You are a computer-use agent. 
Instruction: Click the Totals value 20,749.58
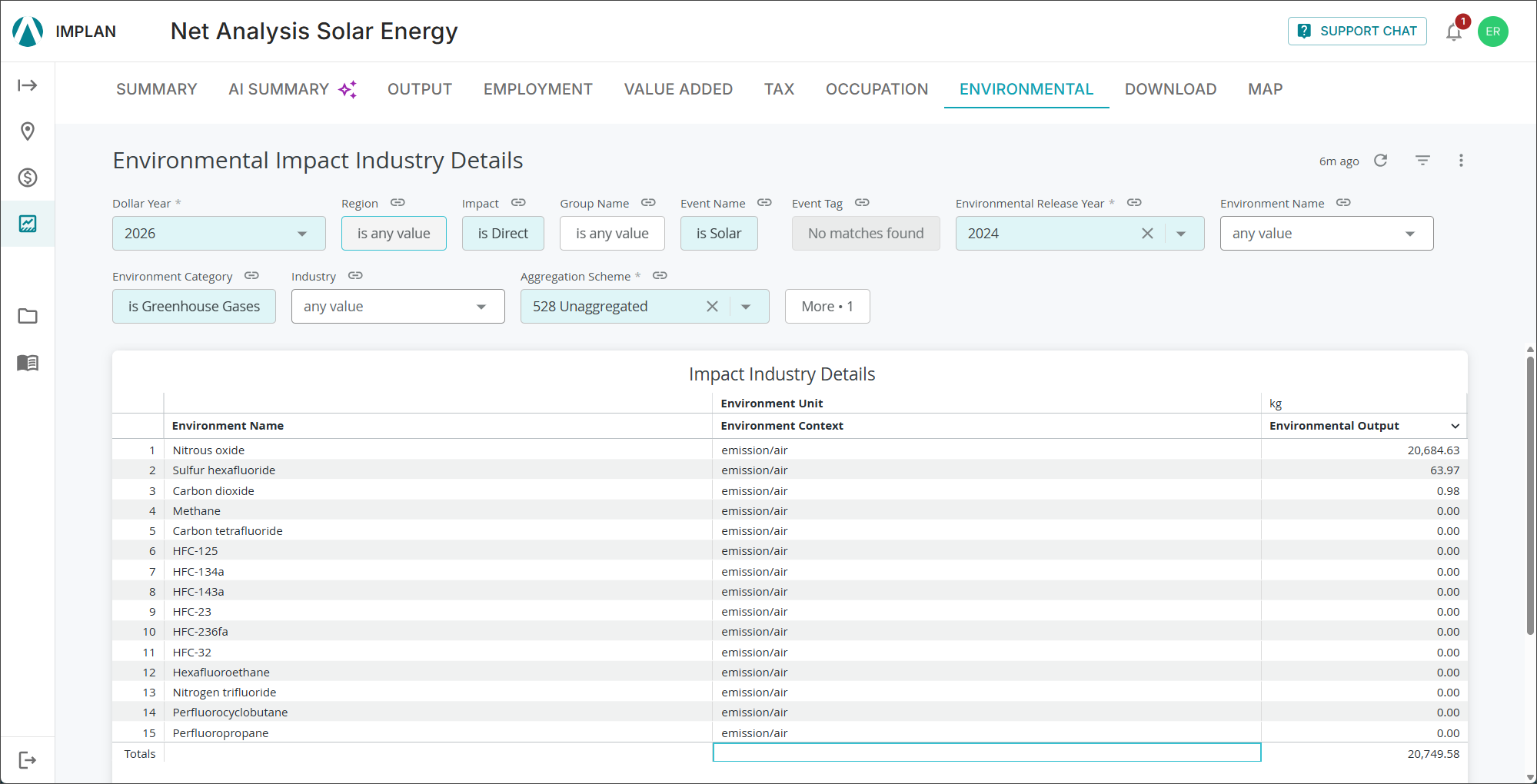[x=1433, y=754]
